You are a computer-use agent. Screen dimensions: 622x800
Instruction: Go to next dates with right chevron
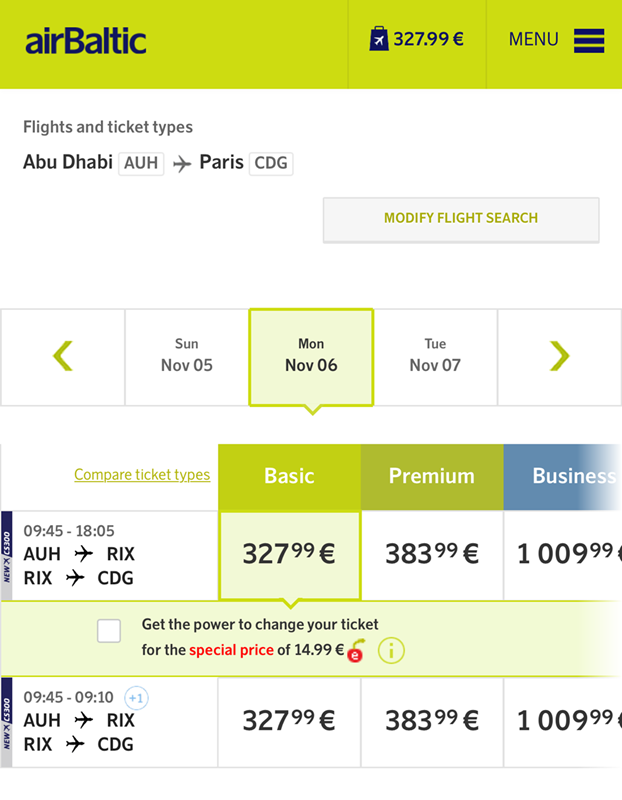pos(560,357)
